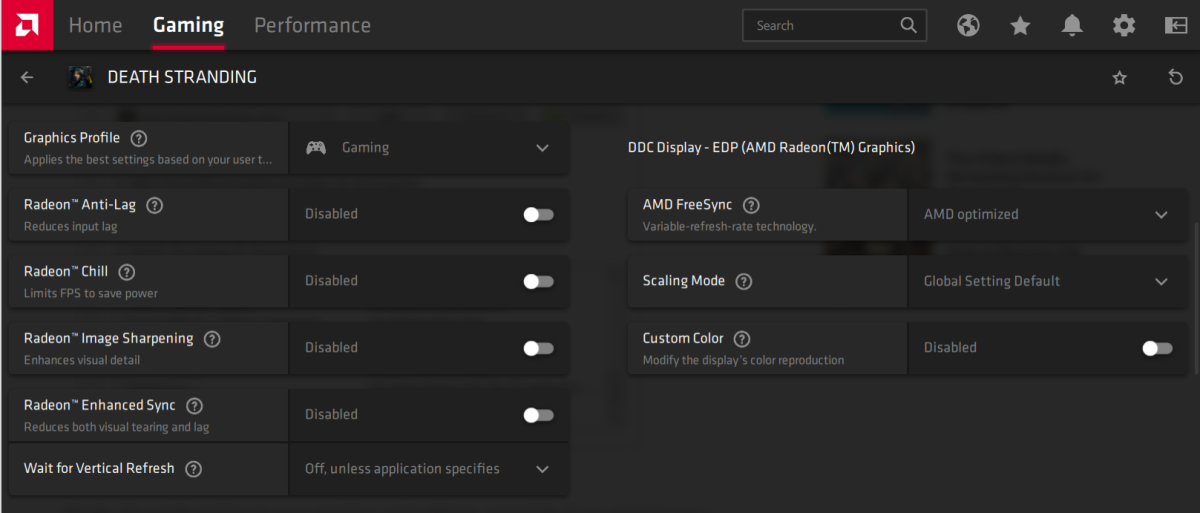Click the sidebar panel toggle icon
This screenshot has width=1200, height=513.
(1176, 26)
